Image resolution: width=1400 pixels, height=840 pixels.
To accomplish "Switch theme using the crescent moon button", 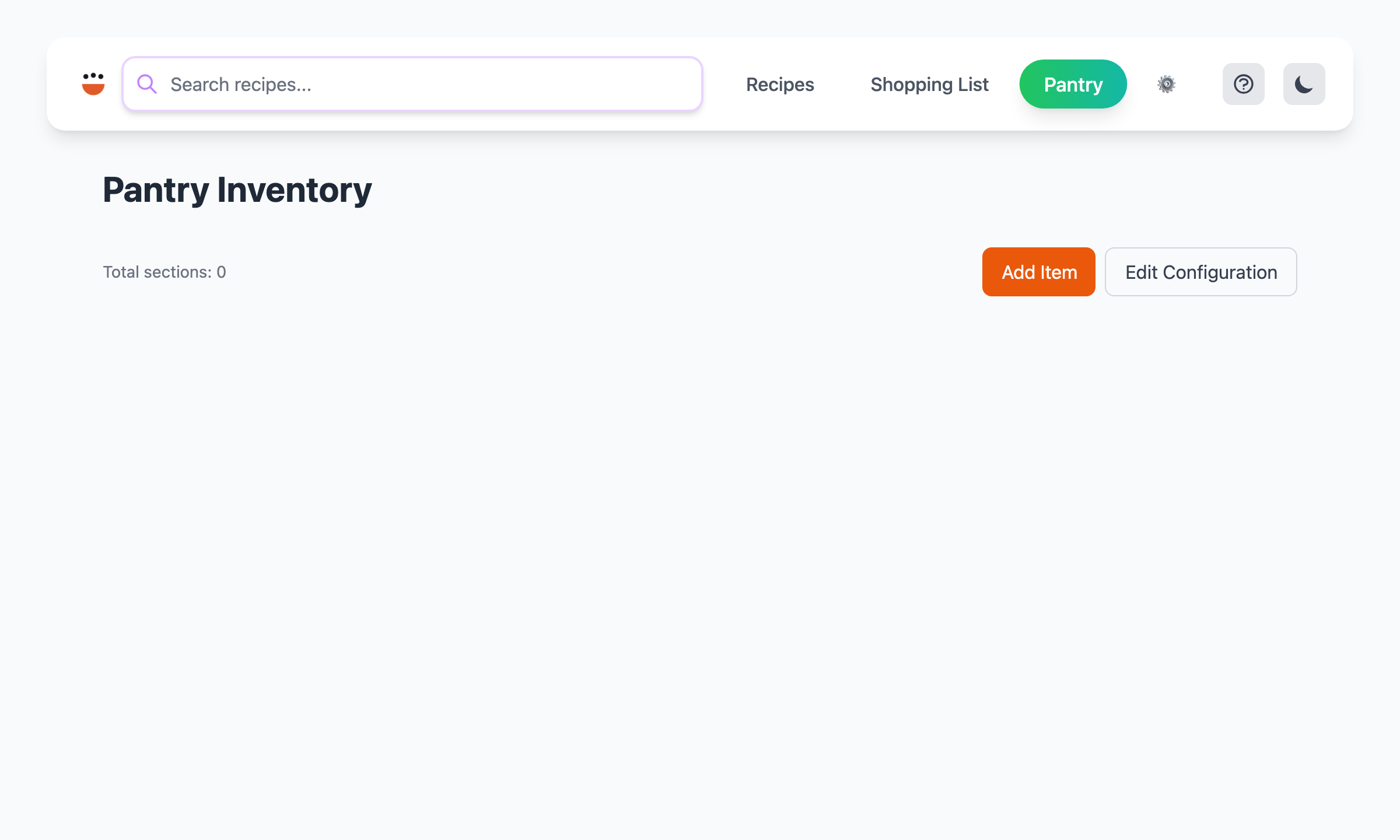I will [x=1304, y=84].
